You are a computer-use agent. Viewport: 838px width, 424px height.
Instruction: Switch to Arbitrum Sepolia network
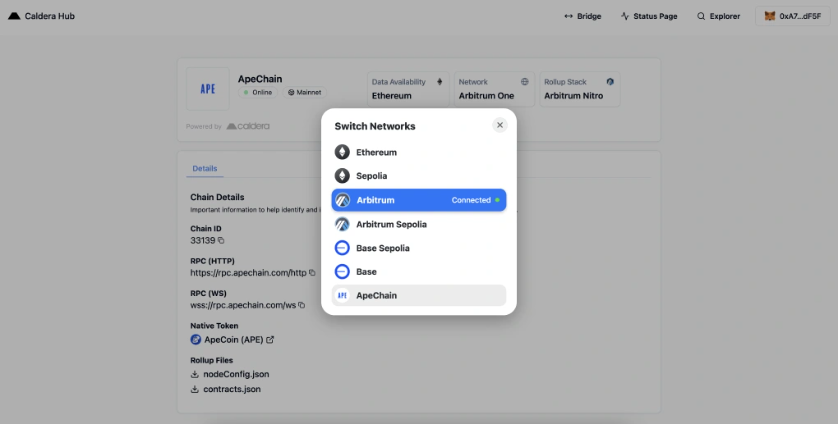click(418, 224)
